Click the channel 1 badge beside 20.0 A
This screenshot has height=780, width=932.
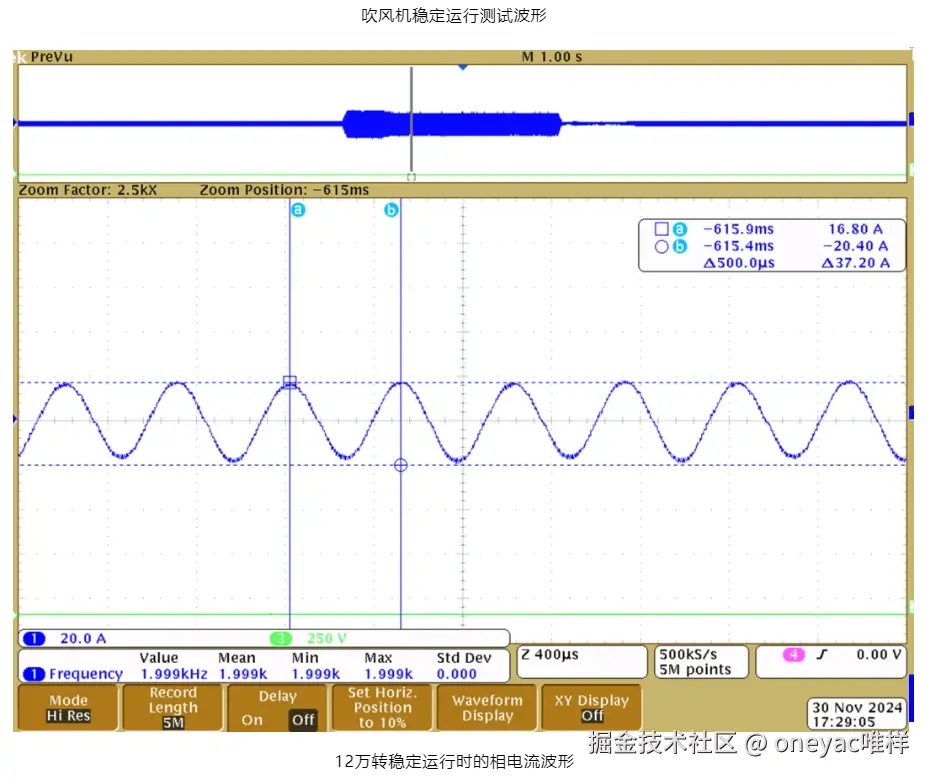tap(34, 639)
